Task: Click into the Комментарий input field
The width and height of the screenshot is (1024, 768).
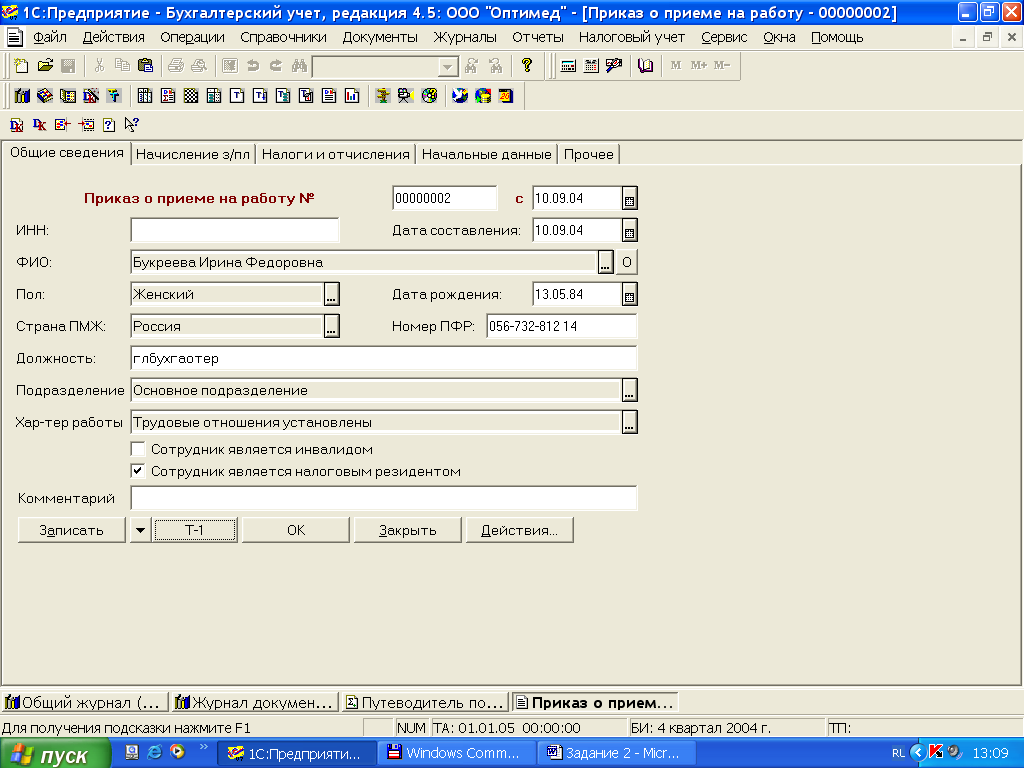Action: tap(383, 498)
